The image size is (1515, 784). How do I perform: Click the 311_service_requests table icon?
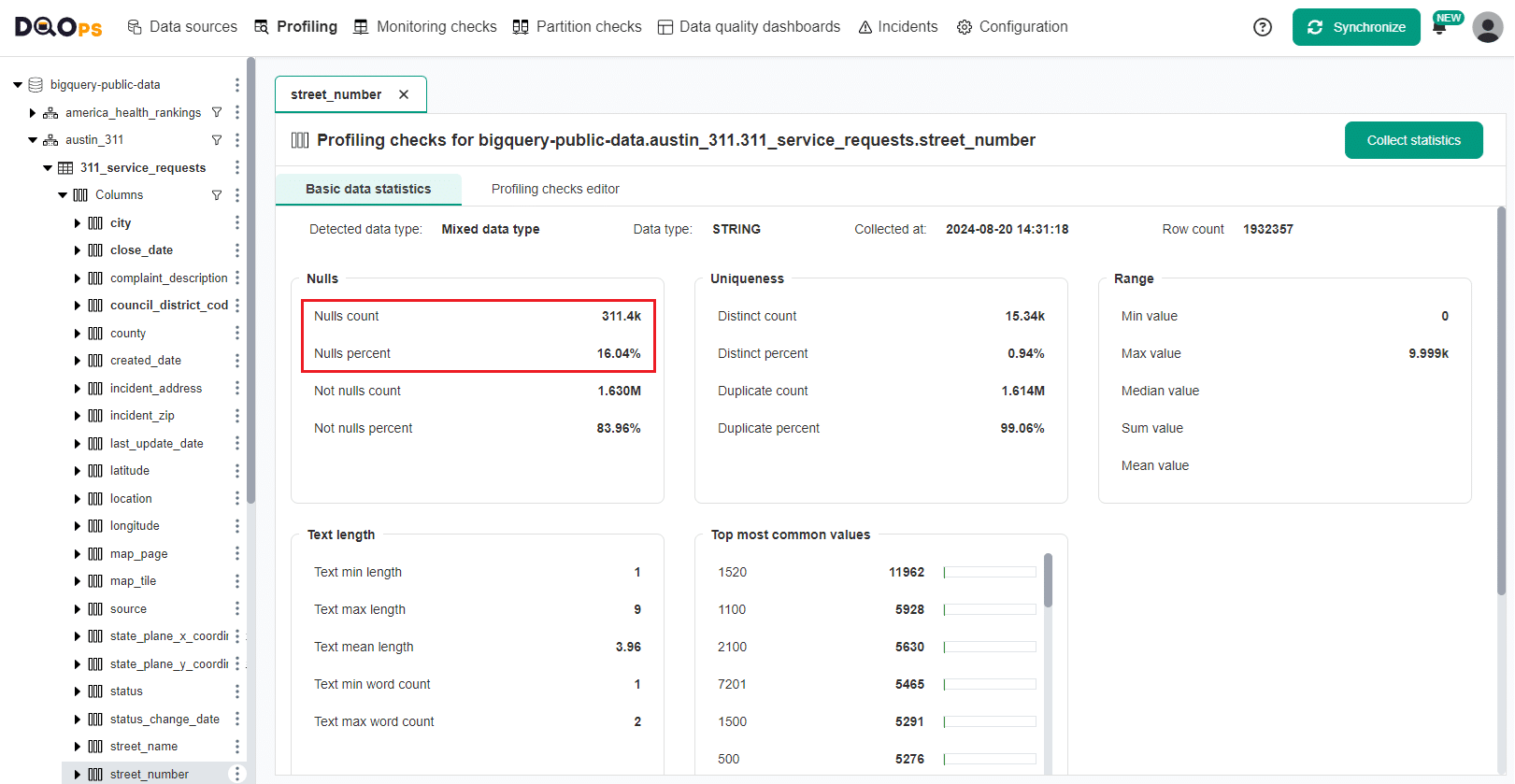click(x=65, y=168)
